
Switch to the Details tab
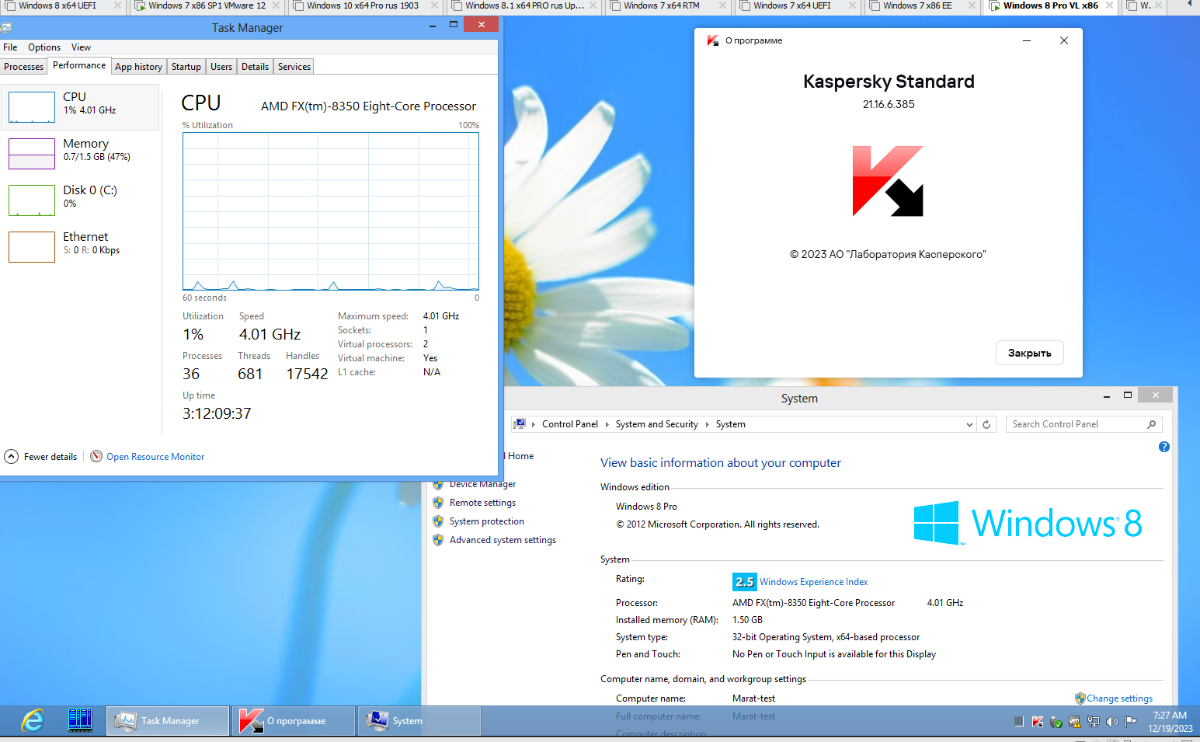pos(255,67)
